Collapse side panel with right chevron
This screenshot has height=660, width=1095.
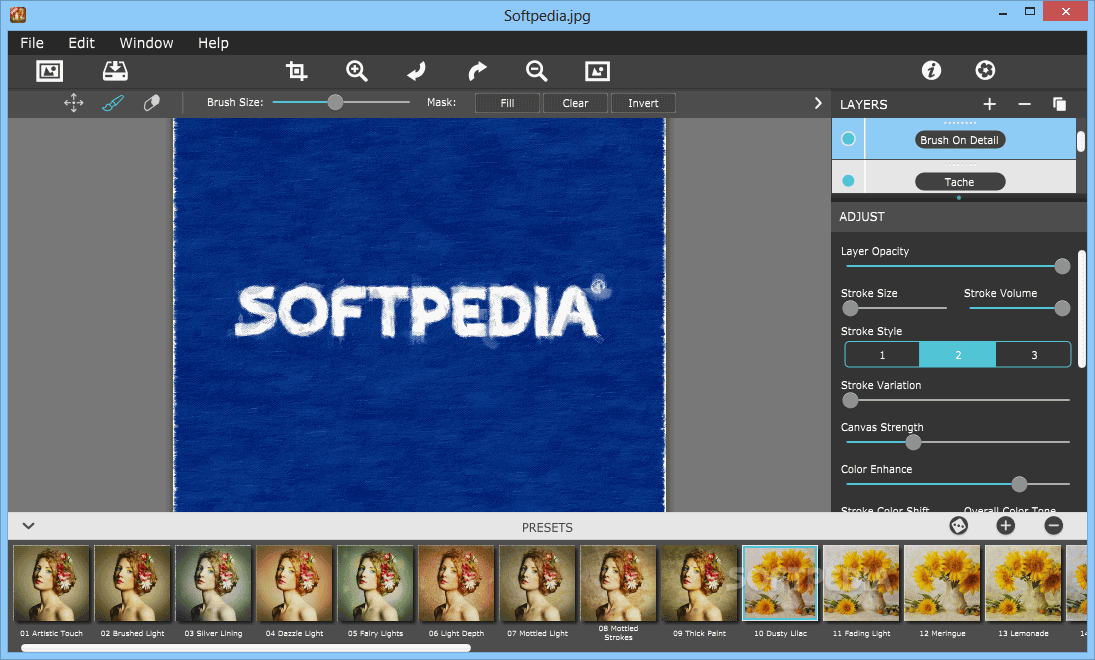818,103
